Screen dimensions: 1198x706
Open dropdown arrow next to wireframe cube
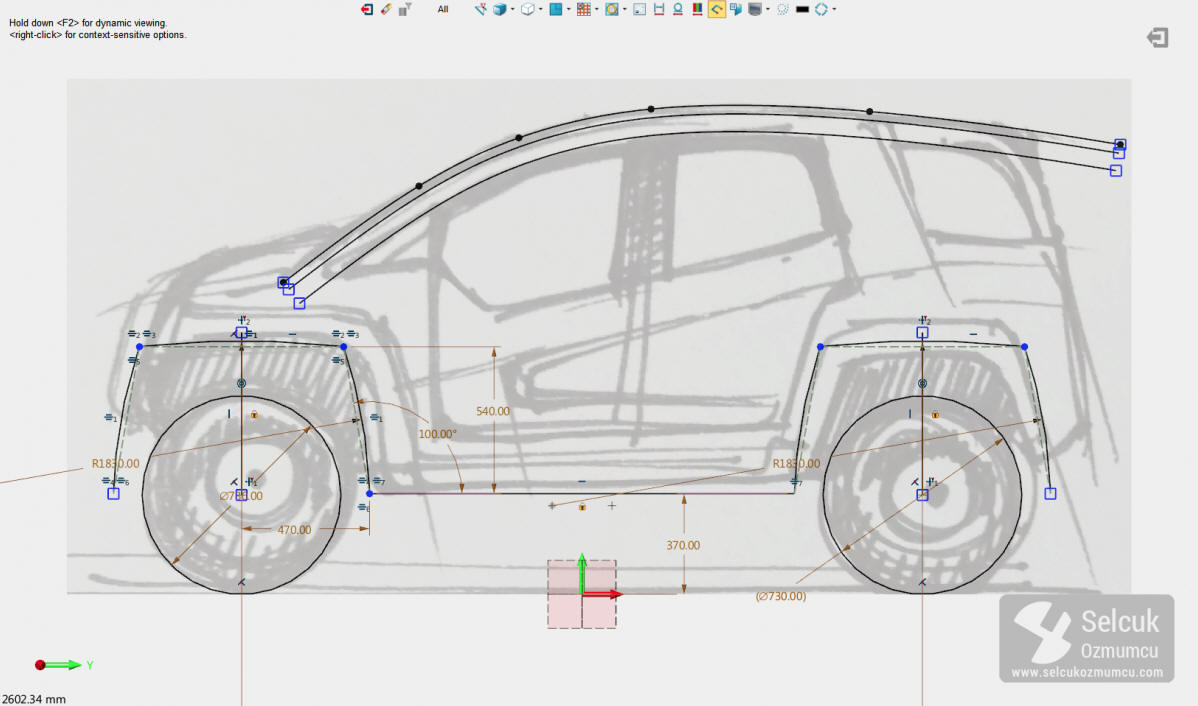coord(540,9)
